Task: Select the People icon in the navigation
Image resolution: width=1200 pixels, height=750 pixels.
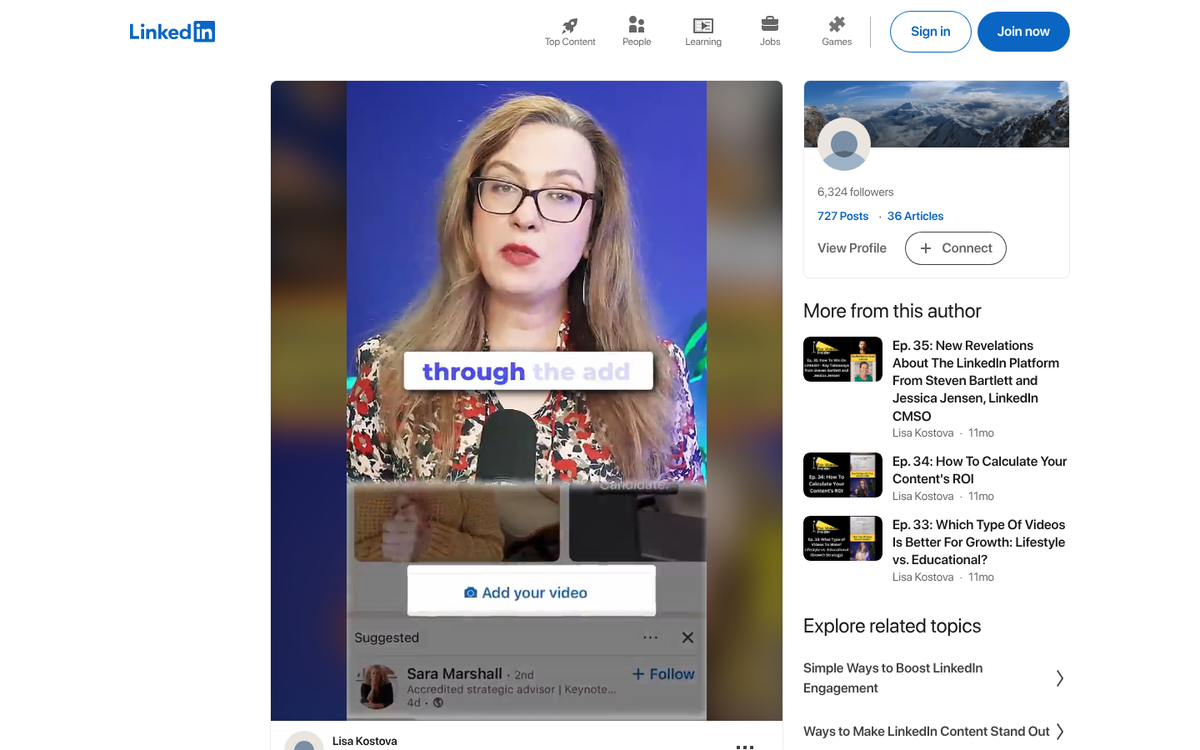Action: 636,25
